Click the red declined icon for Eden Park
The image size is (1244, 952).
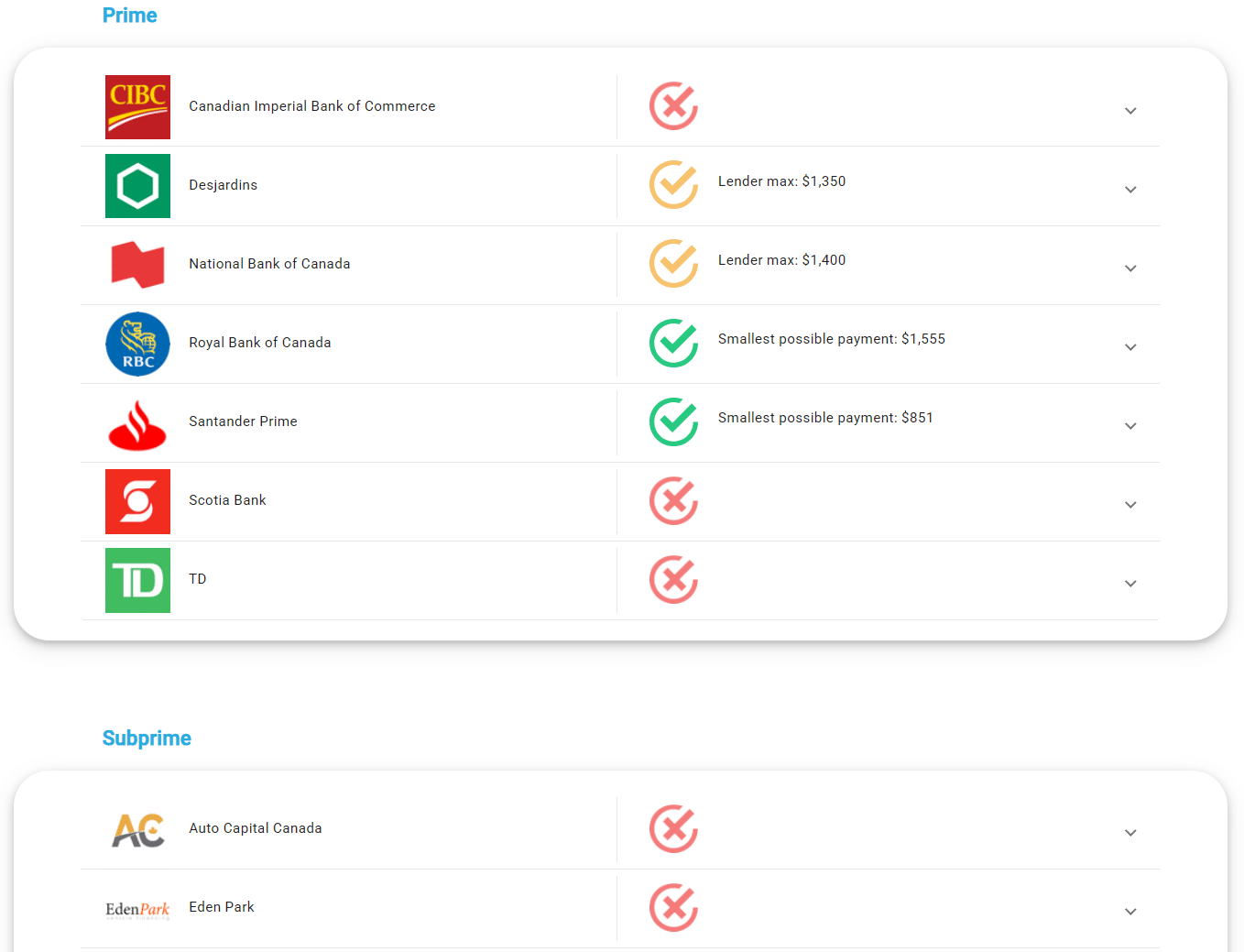(x=673, y=907)
